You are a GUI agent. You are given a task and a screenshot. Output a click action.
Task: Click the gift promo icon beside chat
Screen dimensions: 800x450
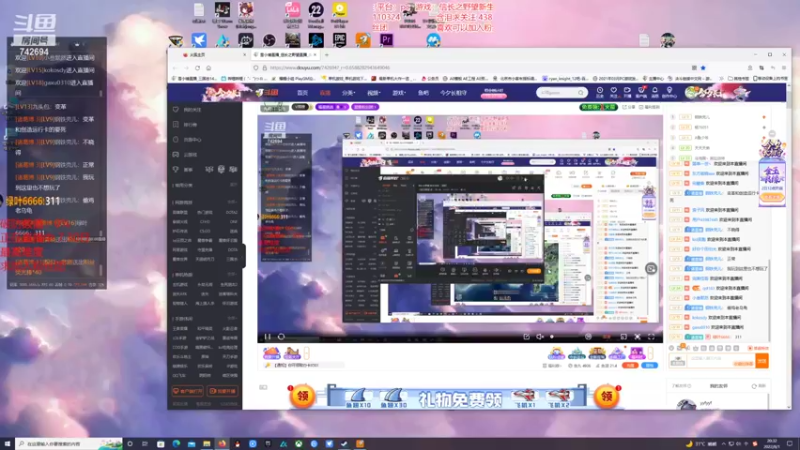(x=772, y=176)
